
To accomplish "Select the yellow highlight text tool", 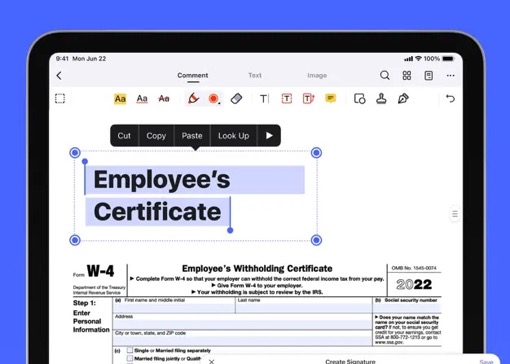I will tap(120, 99).
